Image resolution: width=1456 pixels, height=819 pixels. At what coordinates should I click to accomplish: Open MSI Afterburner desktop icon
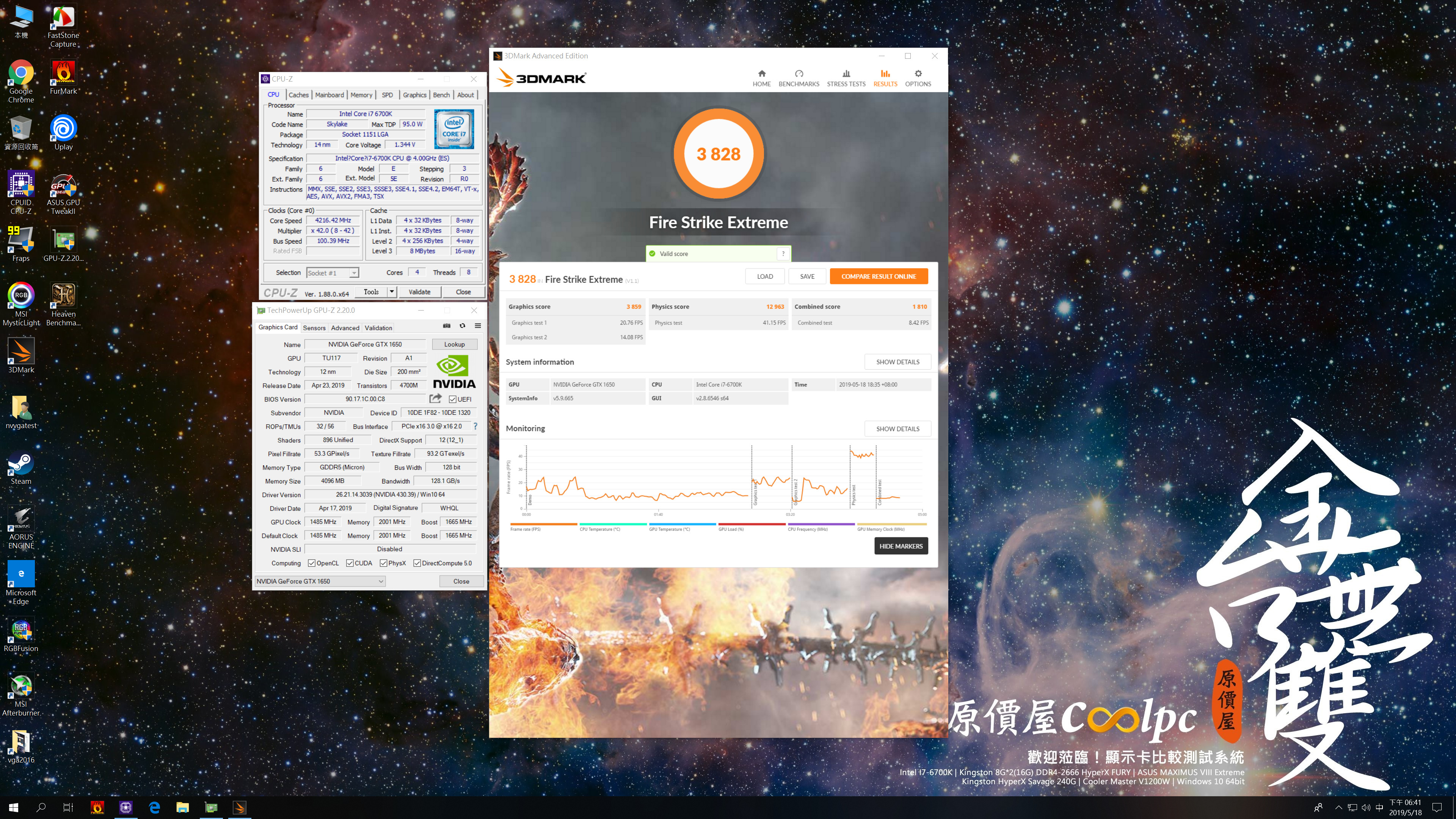click(21, 695)
